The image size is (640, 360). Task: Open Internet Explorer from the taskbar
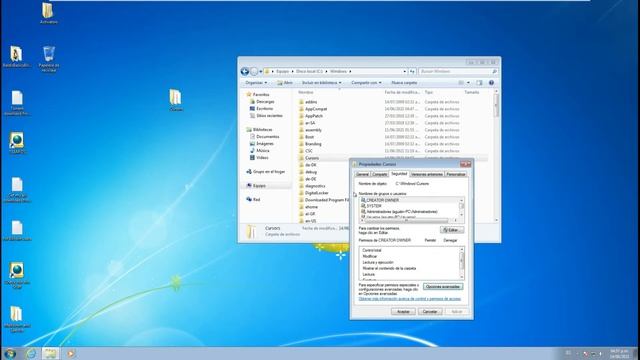[31, 353]
